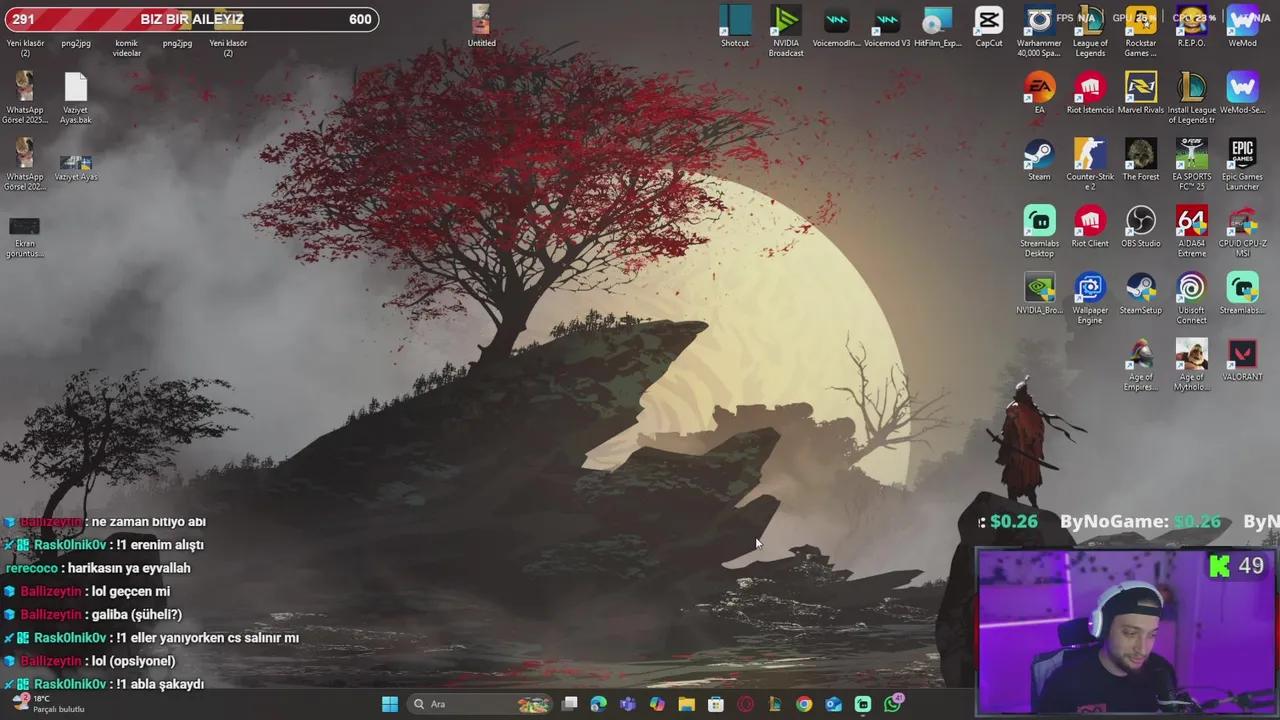The height and width of the screenshot is (720, 1280).
Task: Select the WhatsApp Görsel 202... image file
Action: tap(25, 165)
